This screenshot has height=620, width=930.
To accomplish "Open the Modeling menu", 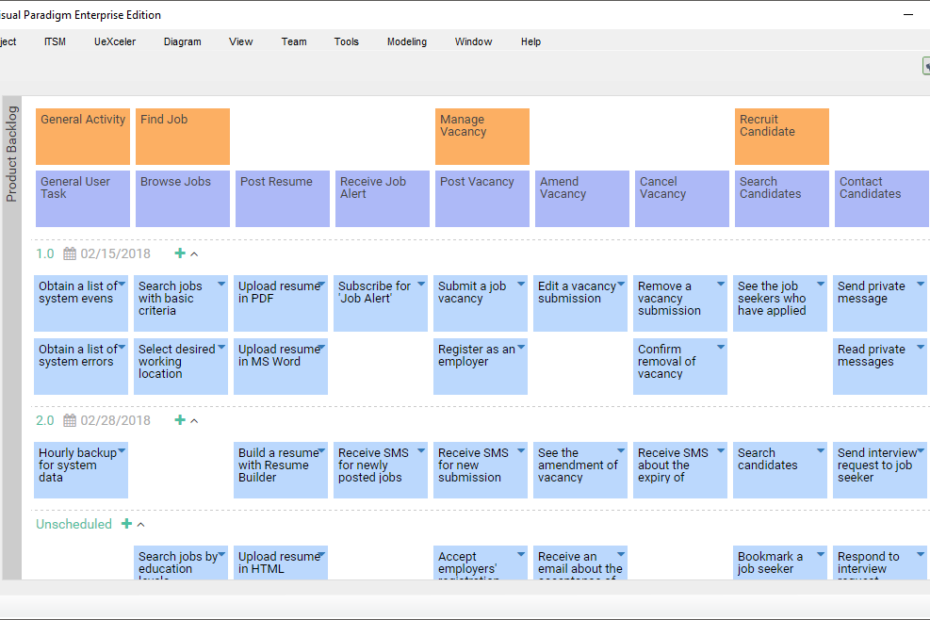I will click(407, 42).
